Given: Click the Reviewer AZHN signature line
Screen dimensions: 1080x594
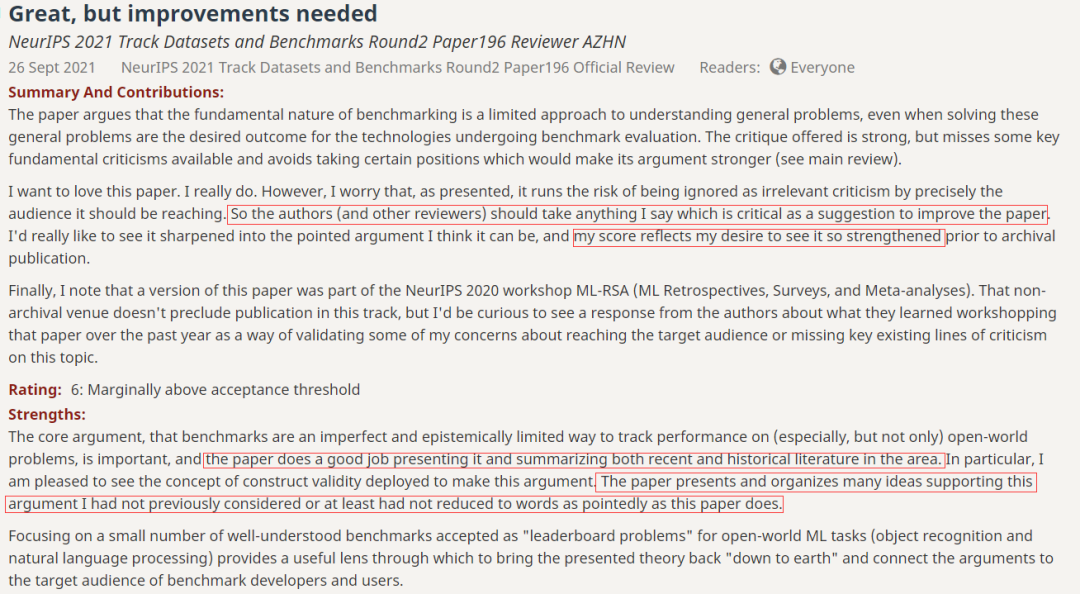Looking at the screenshot, I should pos(317,41).
